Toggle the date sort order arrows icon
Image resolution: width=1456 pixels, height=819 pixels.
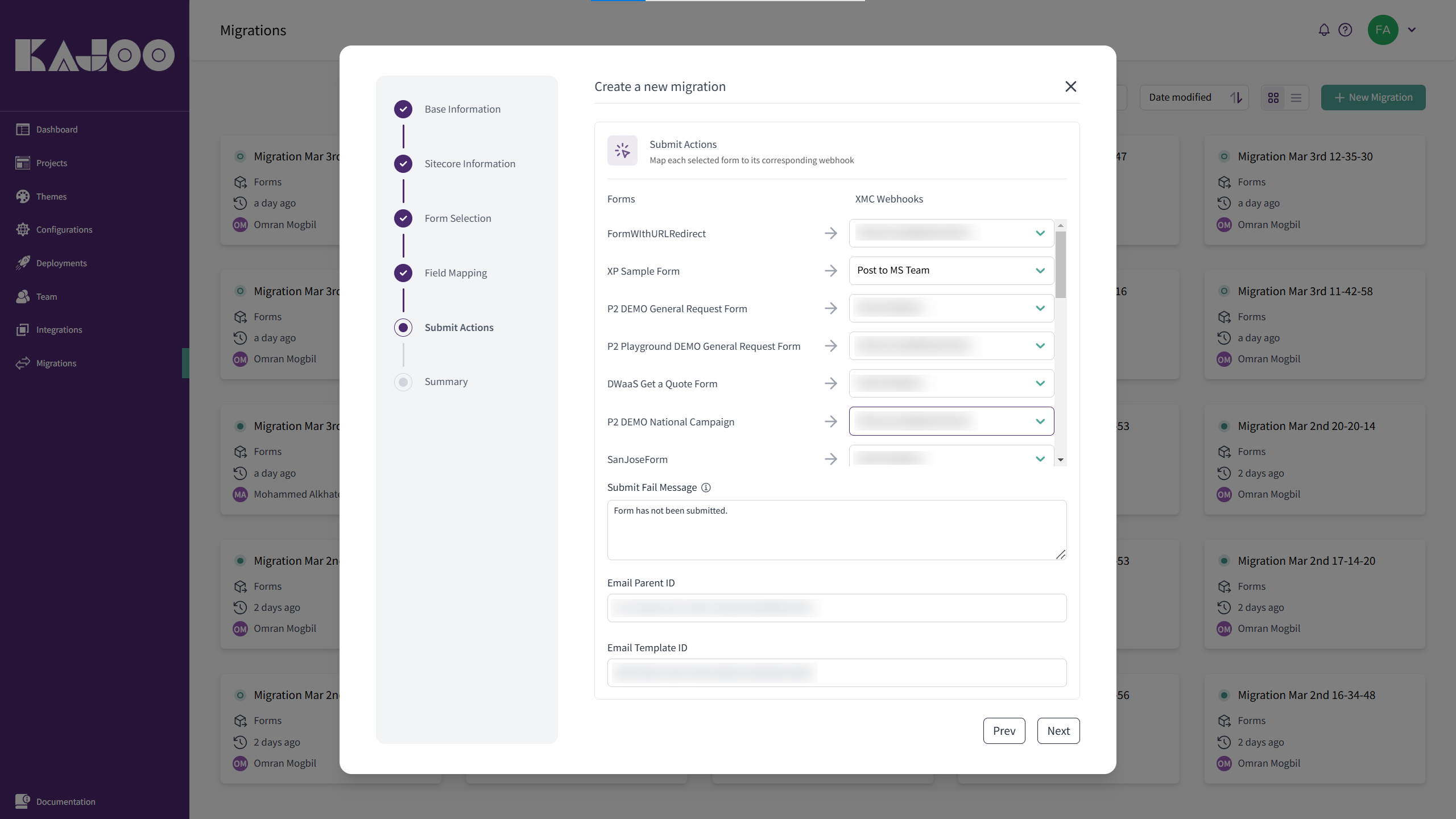point(1235,98)
